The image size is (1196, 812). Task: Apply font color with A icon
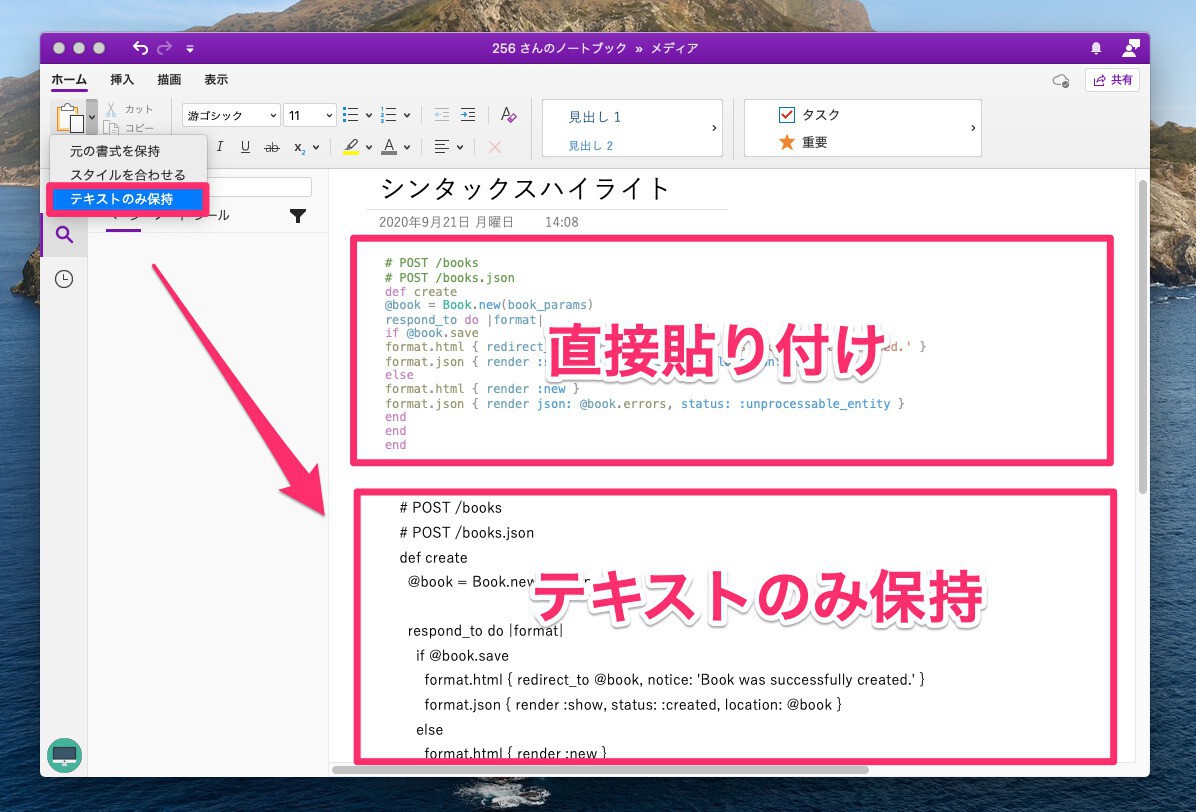(389, 146)
